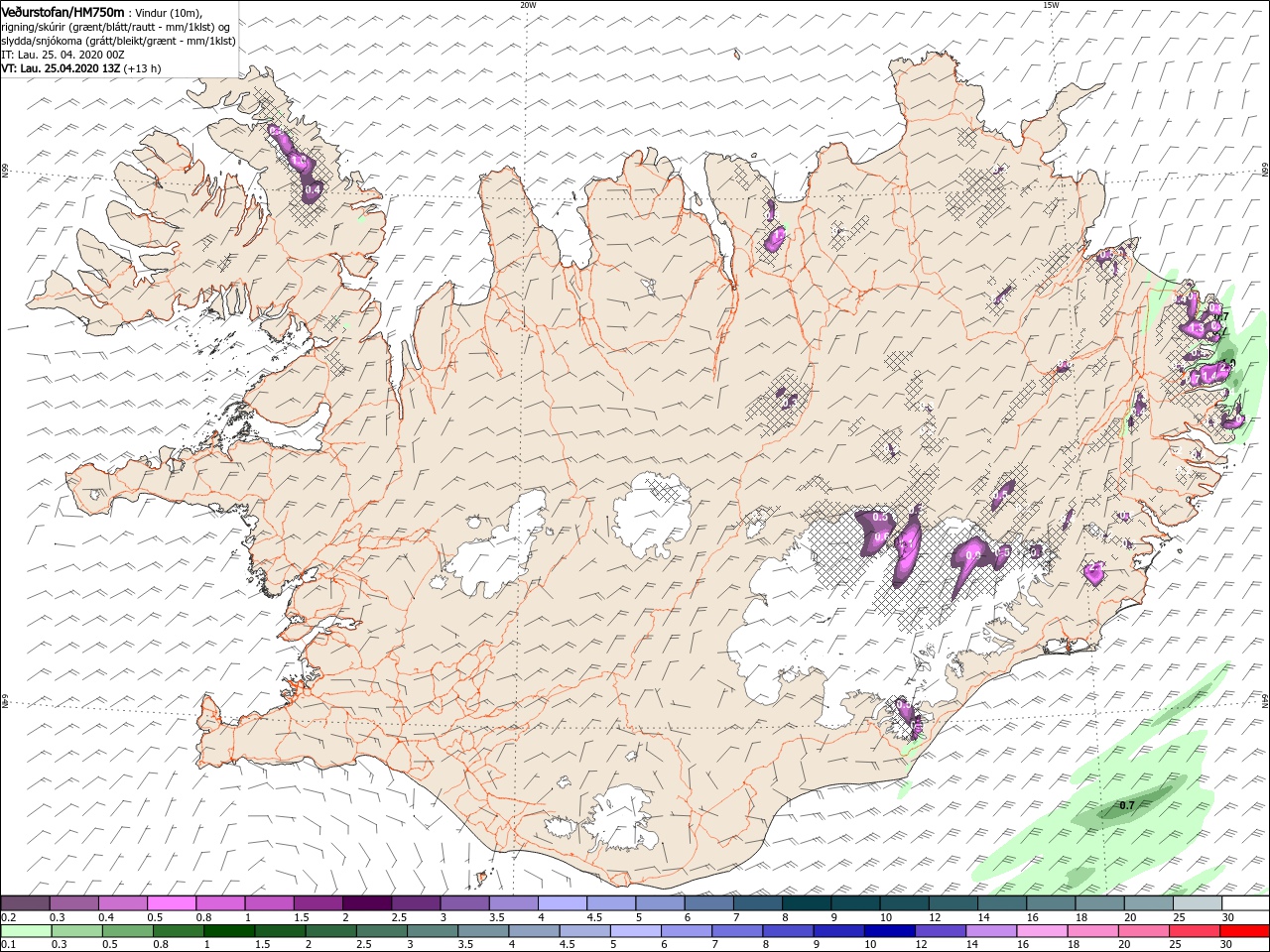Pick the lavender upper swatch from 4 to 4.5
This screenshot has width=1270, height=952.
click(564, 903)
